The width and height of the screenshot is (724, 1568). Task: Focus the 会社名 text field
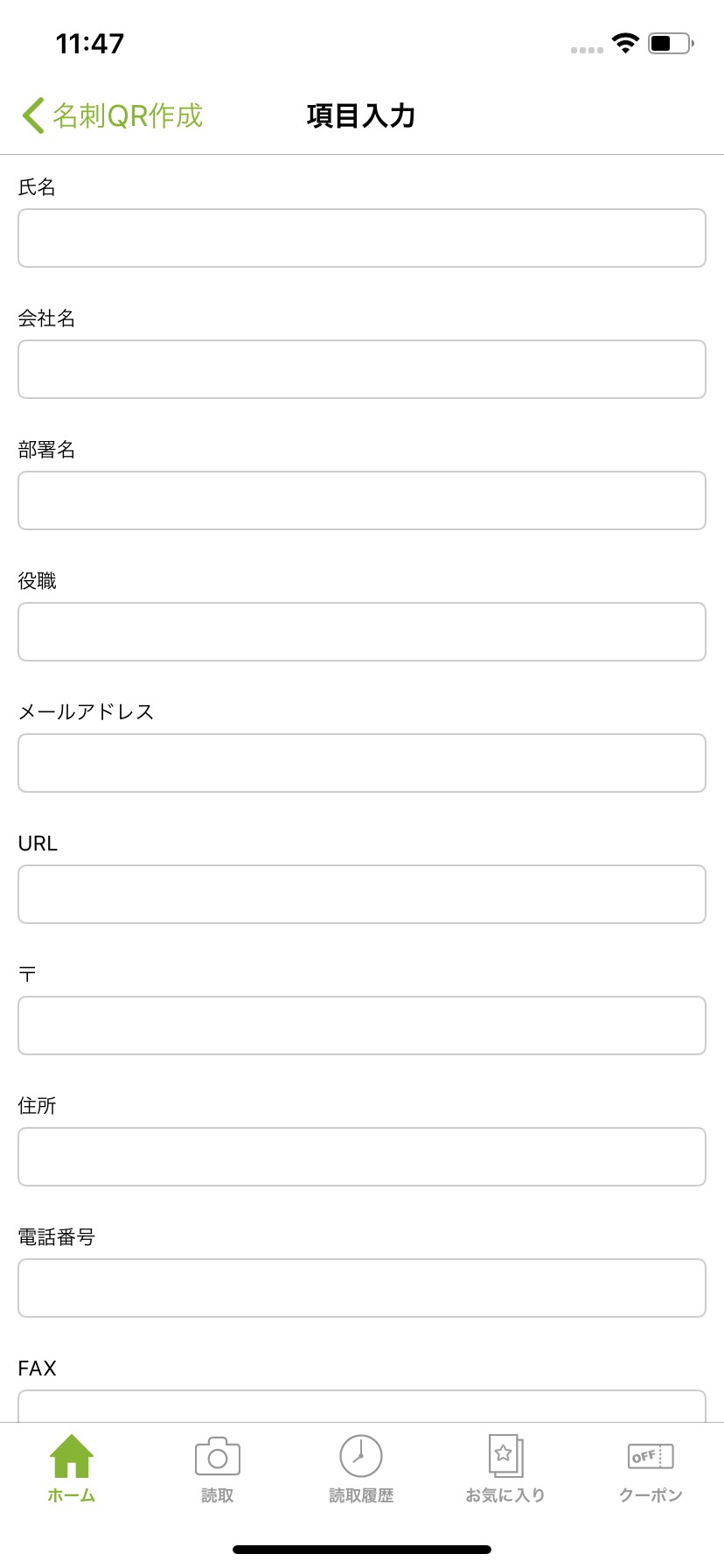[x=362, y=369]
